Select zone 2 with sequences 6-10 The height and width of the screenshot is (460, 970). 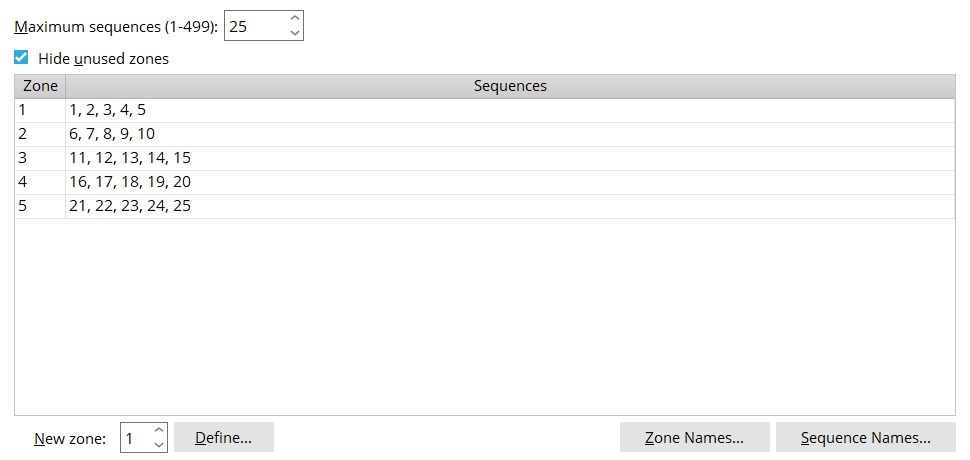[485, 134]
